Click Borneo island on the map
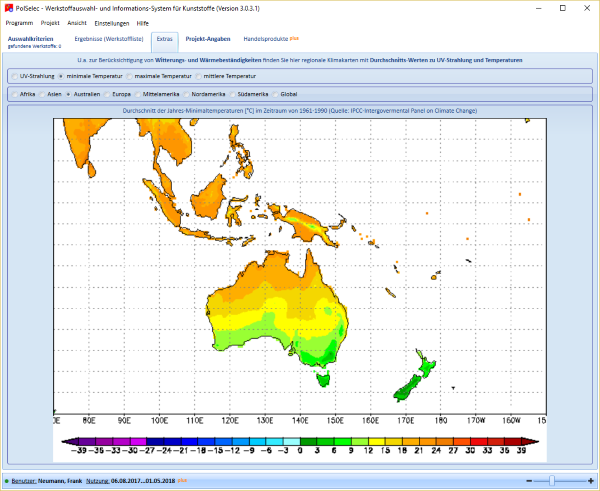Viewport: 600px width, 491px height. point(209,197)
